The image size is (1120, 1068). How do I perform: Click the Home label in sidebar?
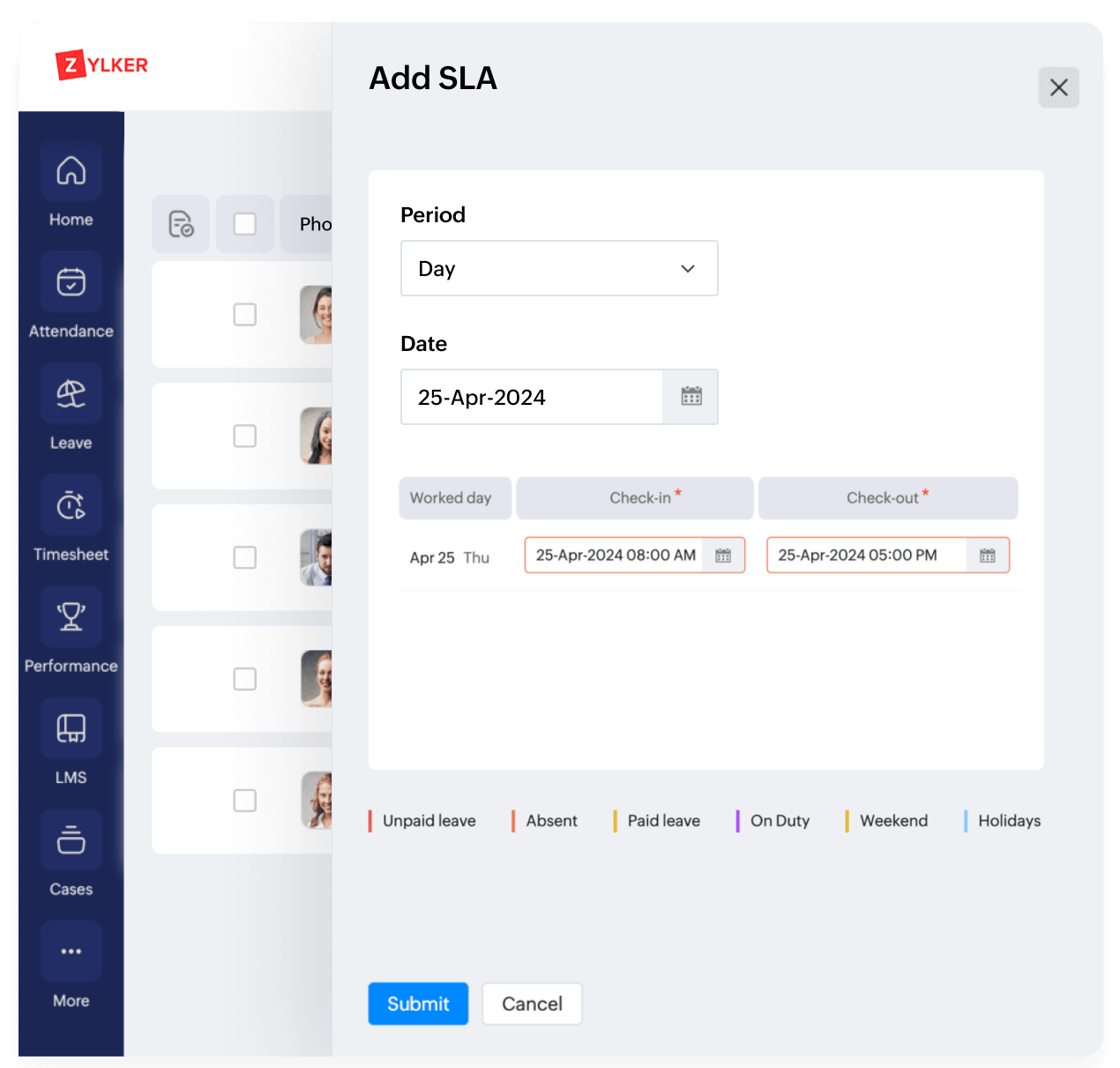click(71, 220)
